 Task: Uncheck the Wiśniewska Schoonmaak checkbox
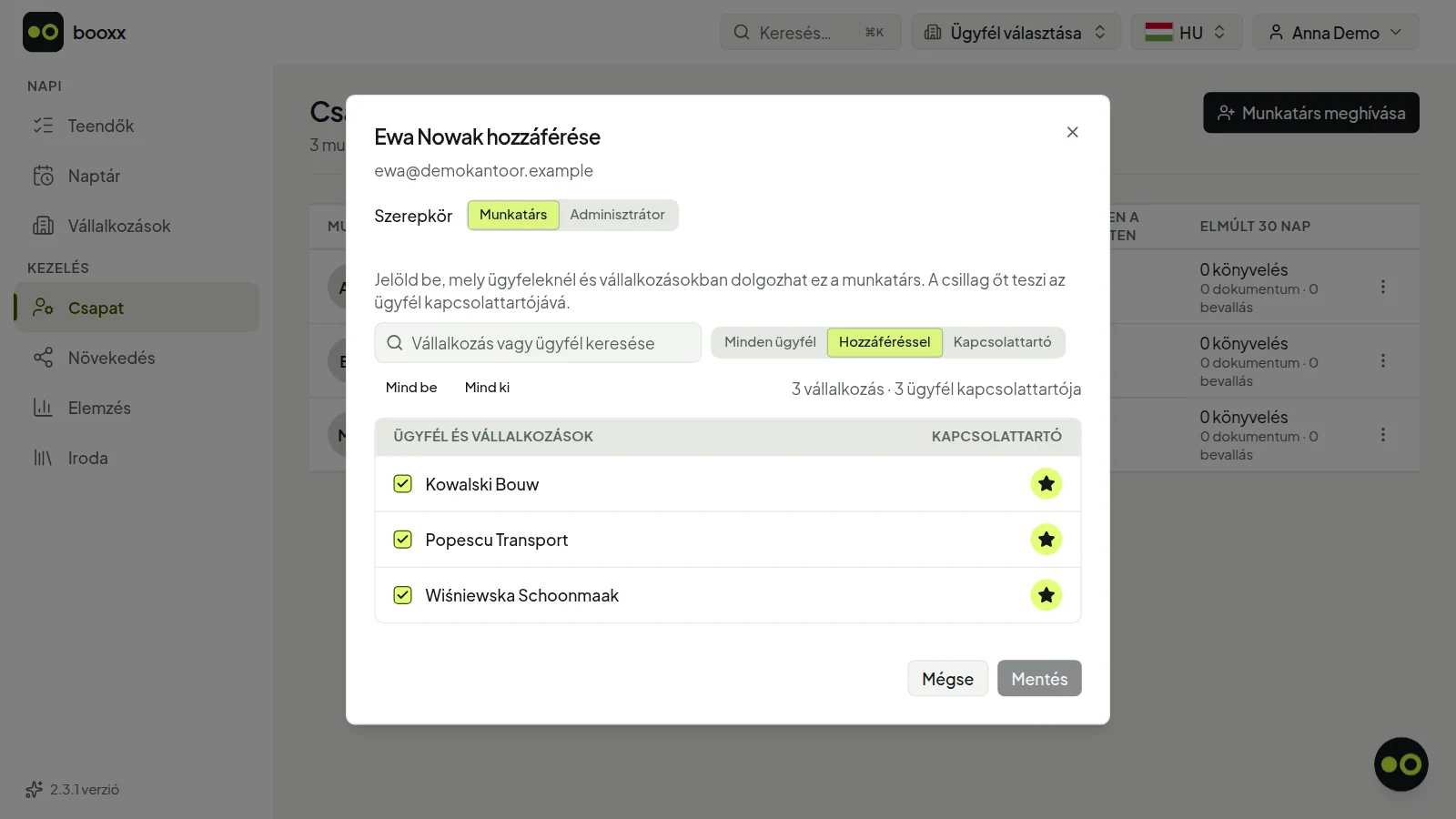coord(402,595)
